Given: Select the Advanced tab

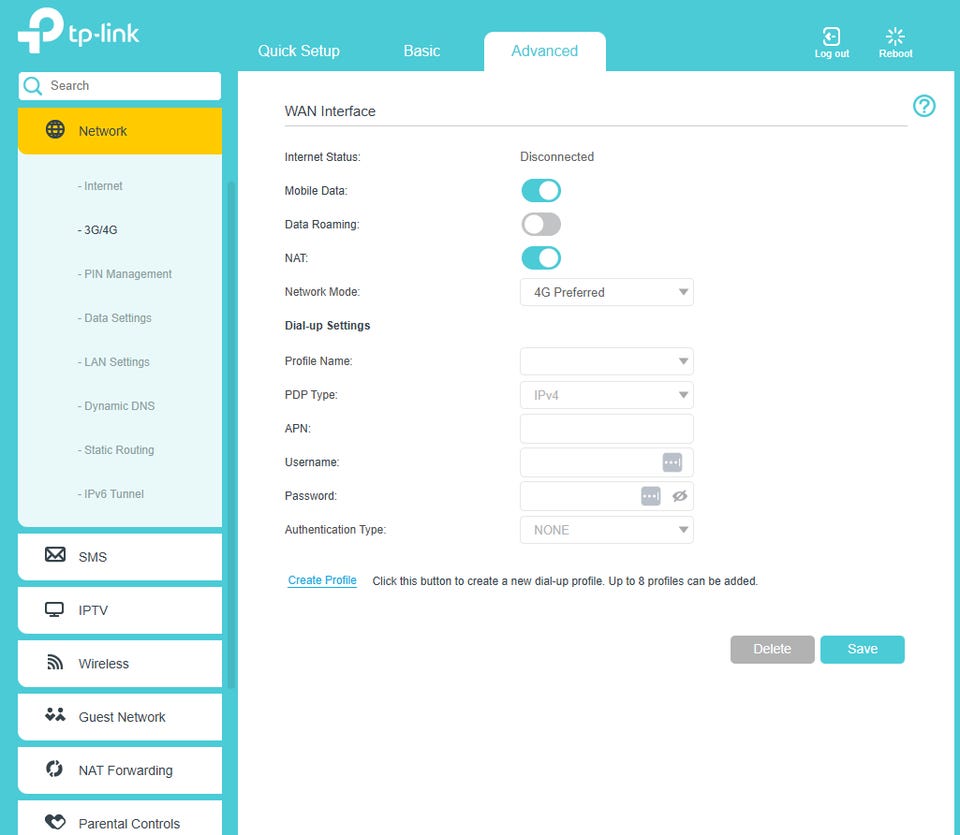Looking at the screenshot, I should click(x=544, y=51).
